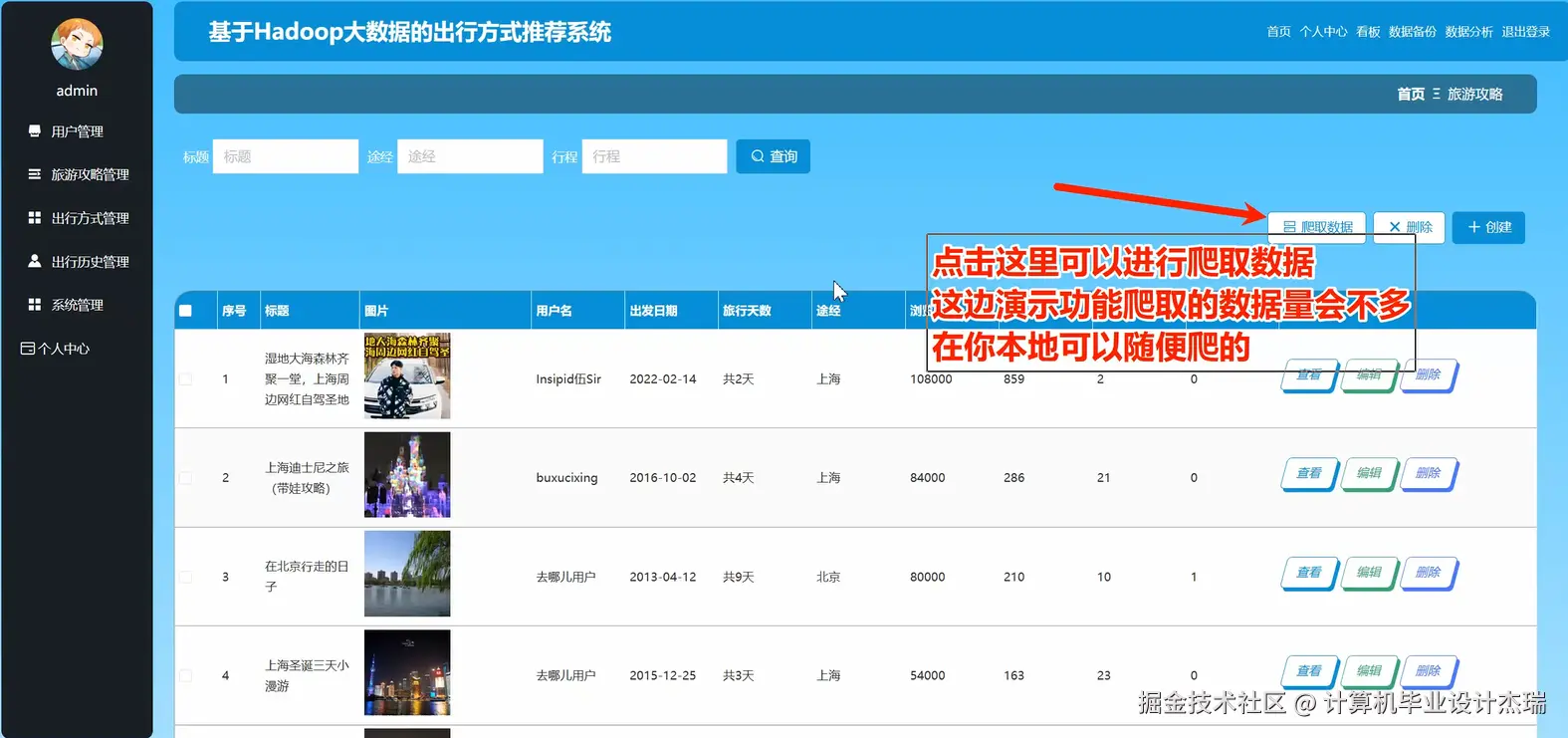
Task: Click 编辑 for 上海迪士尼之旅 row
Action: click(x=1369, y=474)
